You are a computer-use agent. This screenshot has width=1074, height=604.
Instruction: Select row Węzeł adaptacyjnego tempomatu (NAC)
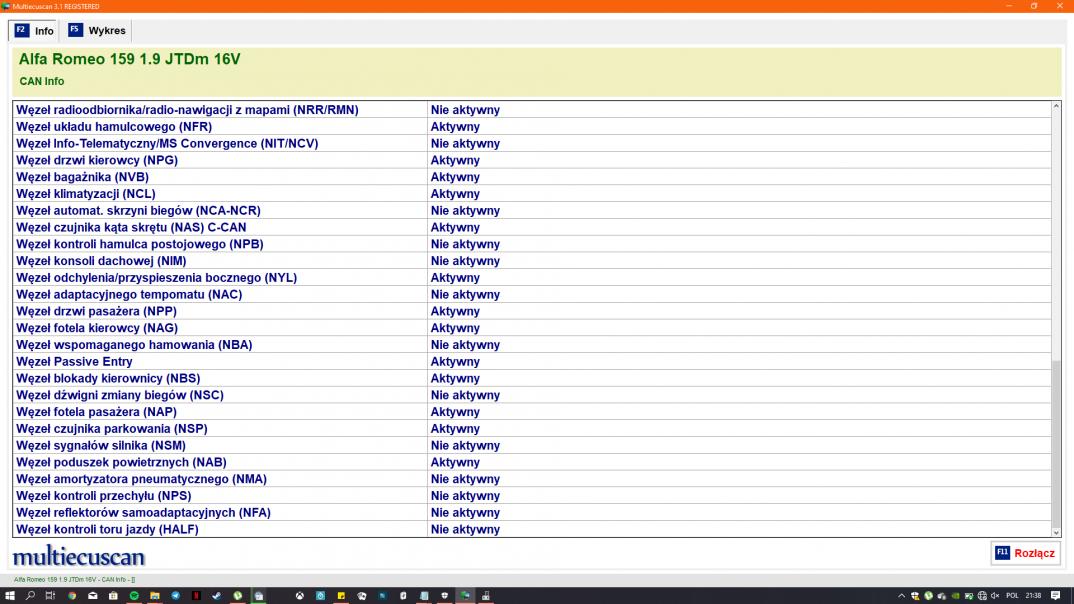pos(532,294)
